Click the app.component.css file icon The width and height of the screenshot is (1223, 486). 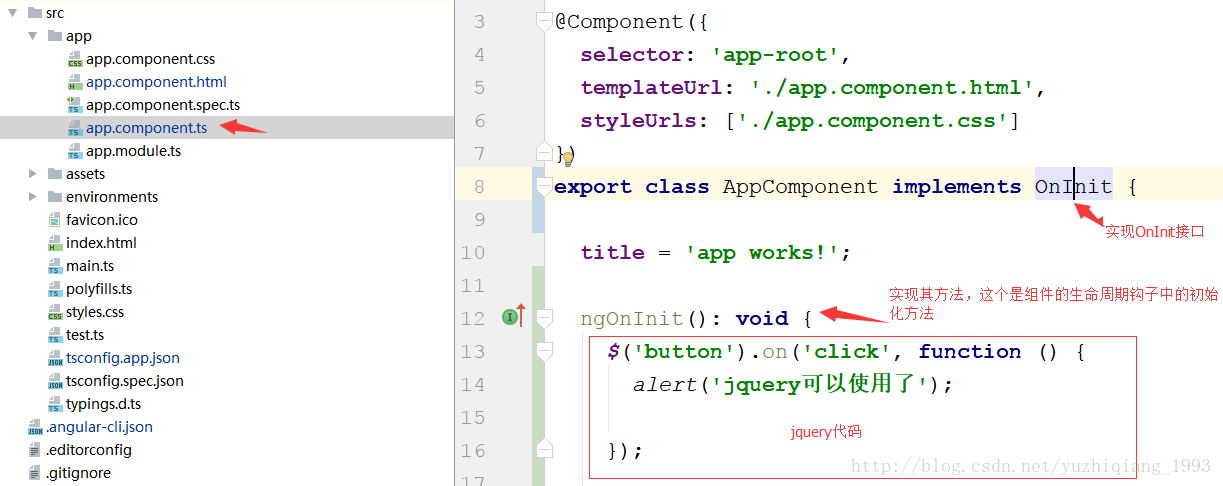[x=75, y=60]
